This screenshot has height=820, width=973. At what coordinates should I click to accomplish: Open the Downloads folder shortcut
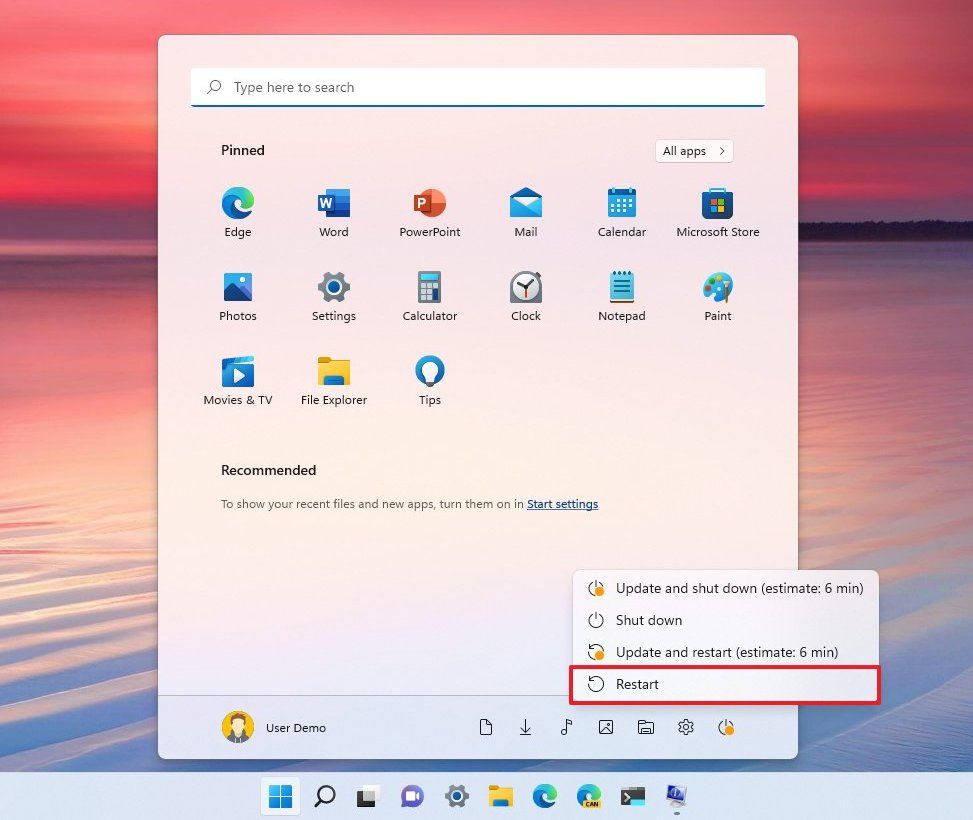(x=526, y=727)
